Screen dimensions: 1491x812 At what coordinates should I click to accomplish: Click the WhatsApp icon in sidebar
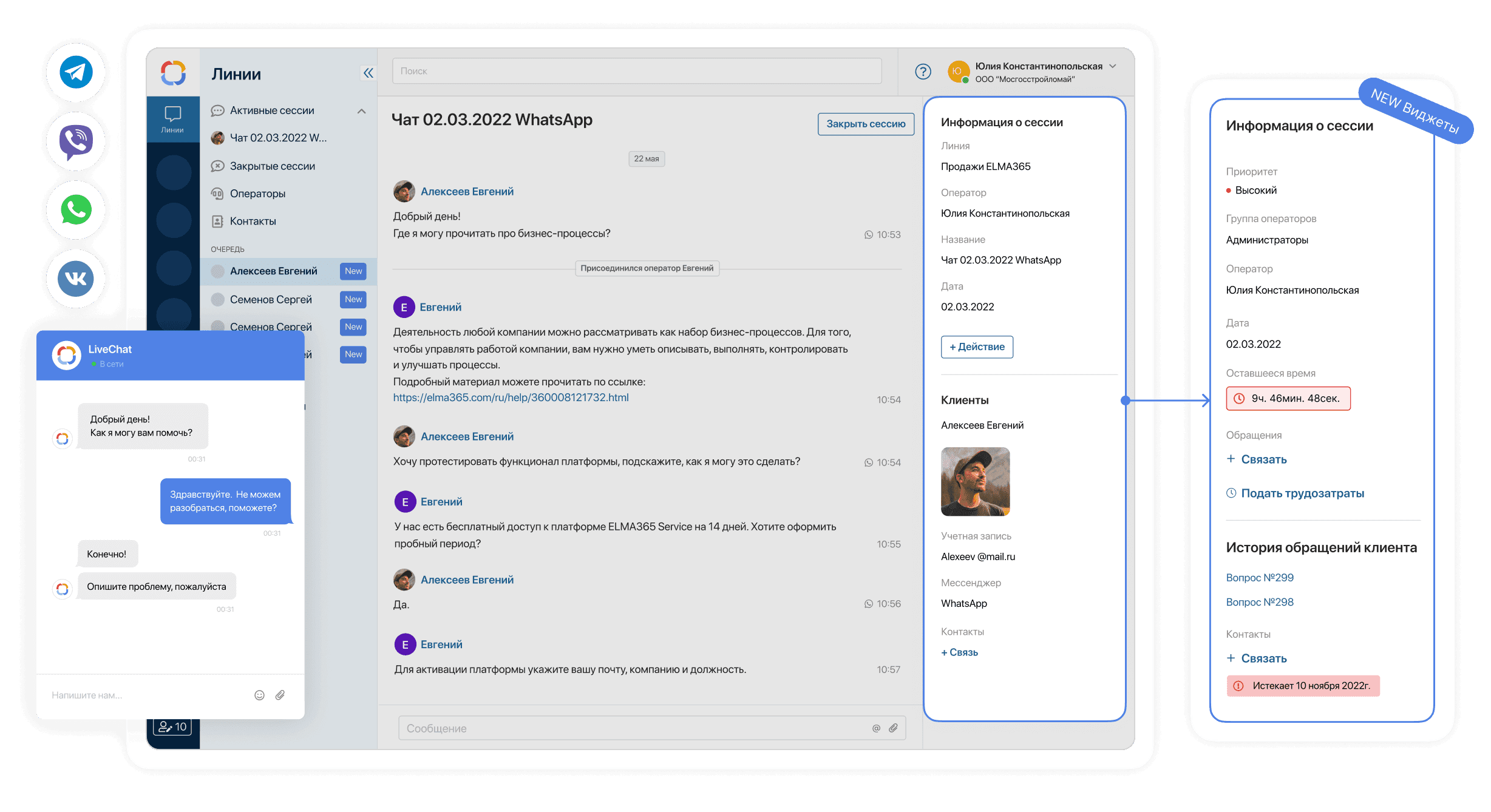tap(75, 210)
